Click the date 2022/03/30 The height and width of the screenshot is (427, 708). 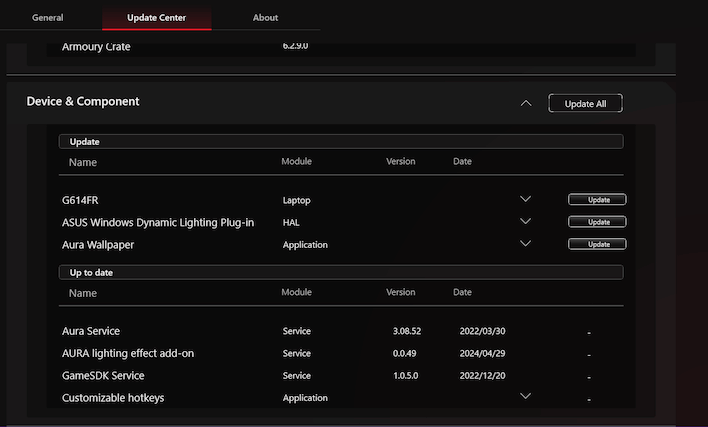pos(482,331)
